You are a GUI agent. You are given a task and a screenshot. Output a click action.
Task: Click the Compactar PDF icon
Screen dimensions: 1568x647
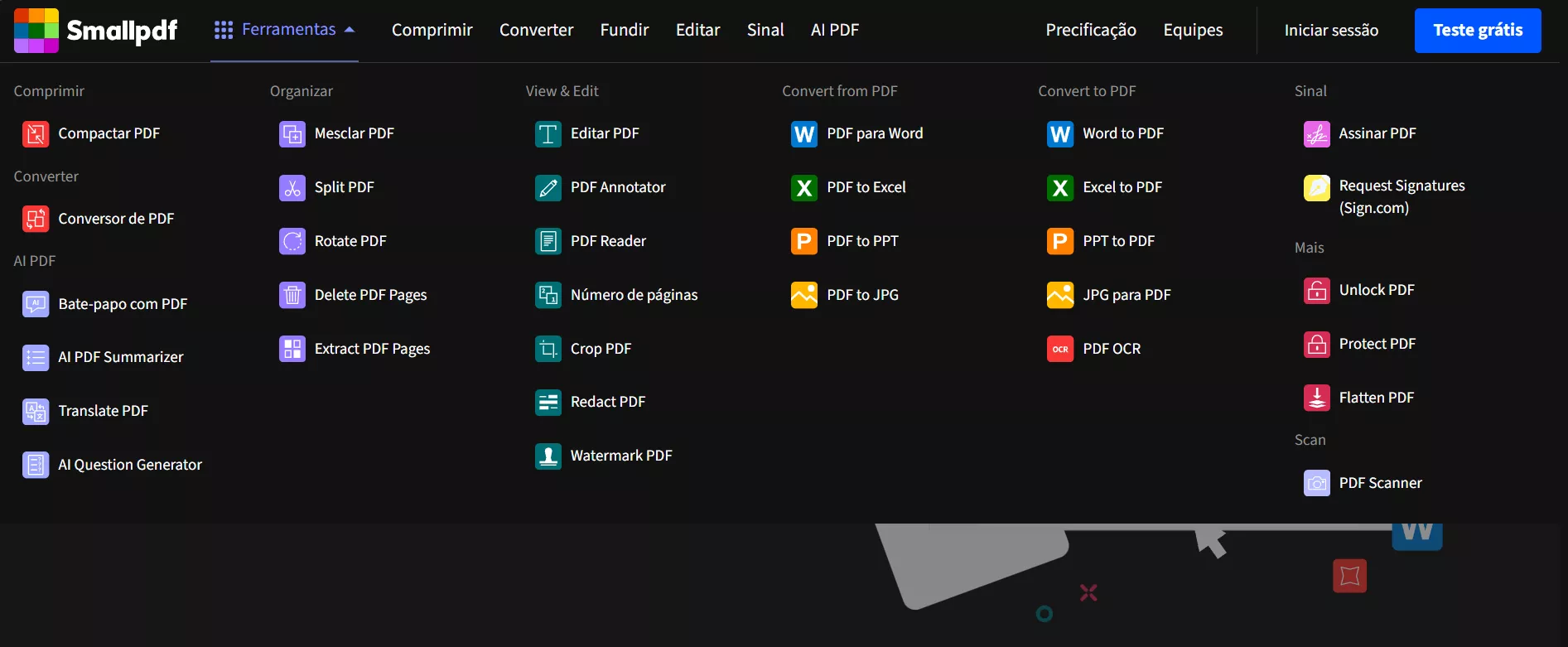coord(36,134)
